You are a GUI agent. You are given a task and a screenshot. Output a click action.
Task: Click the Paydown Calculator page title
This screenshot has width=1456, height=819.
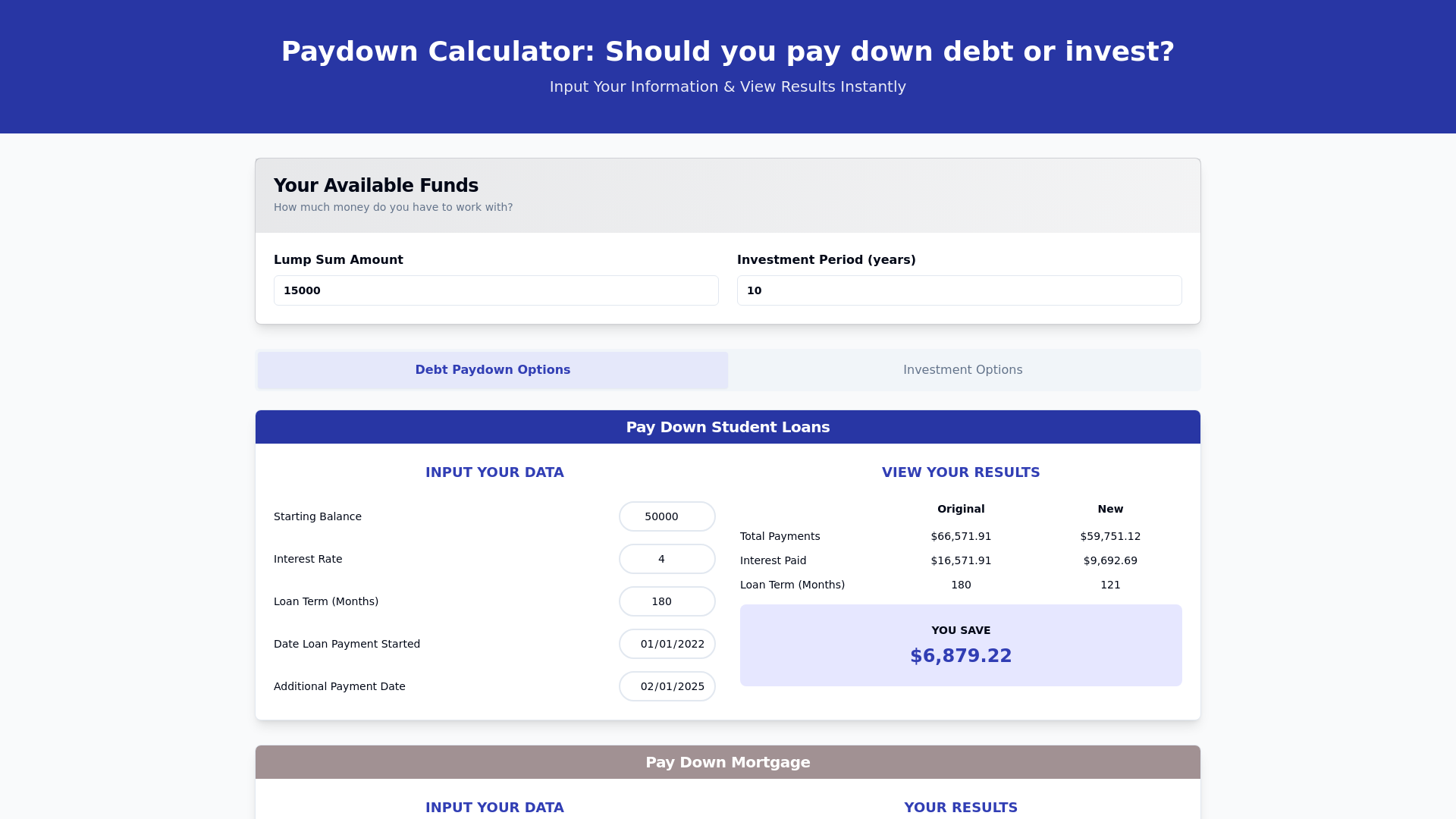727,52
